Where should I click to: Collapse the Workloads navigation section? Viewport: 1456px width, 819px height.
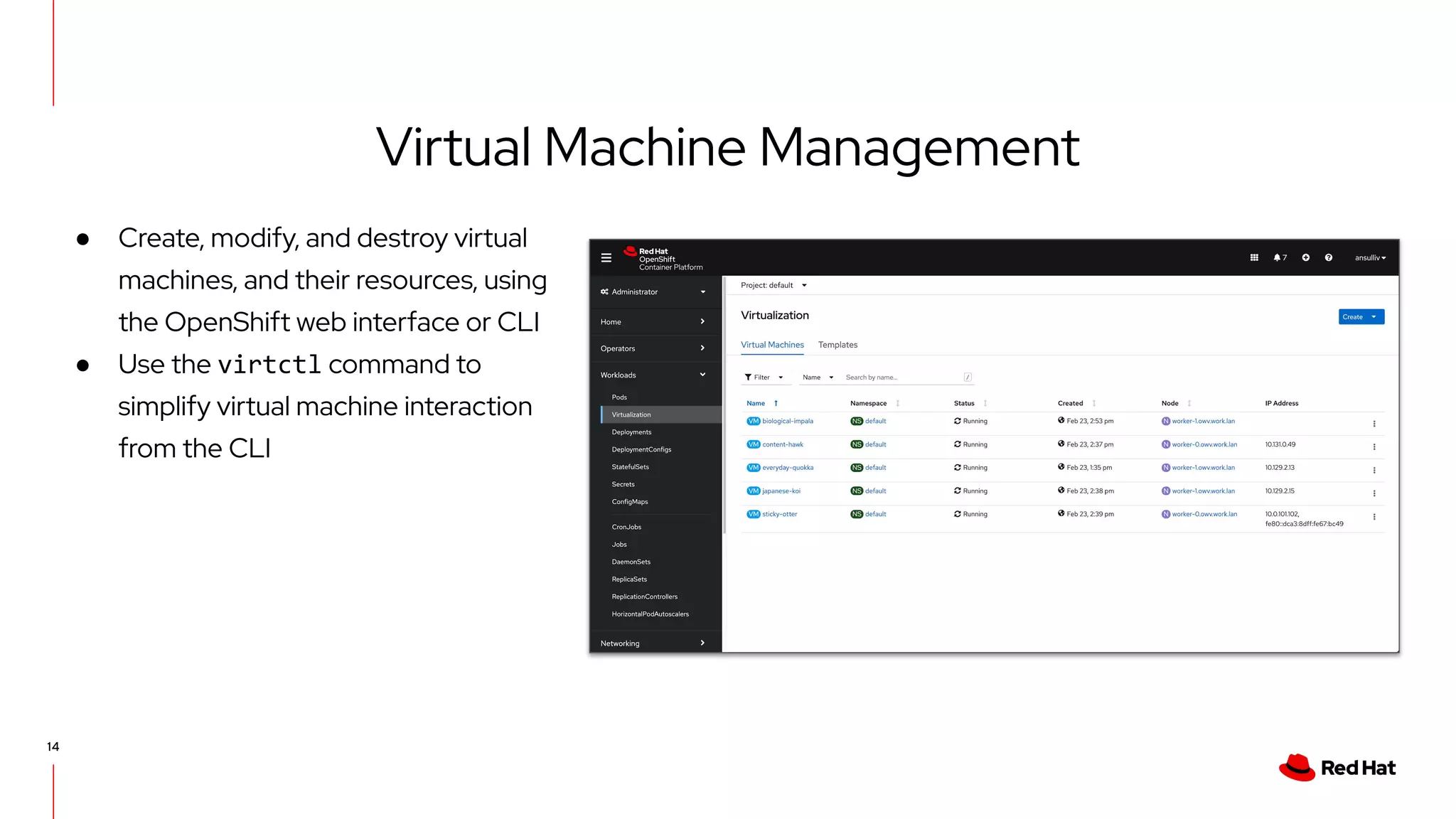coord(653,375)
